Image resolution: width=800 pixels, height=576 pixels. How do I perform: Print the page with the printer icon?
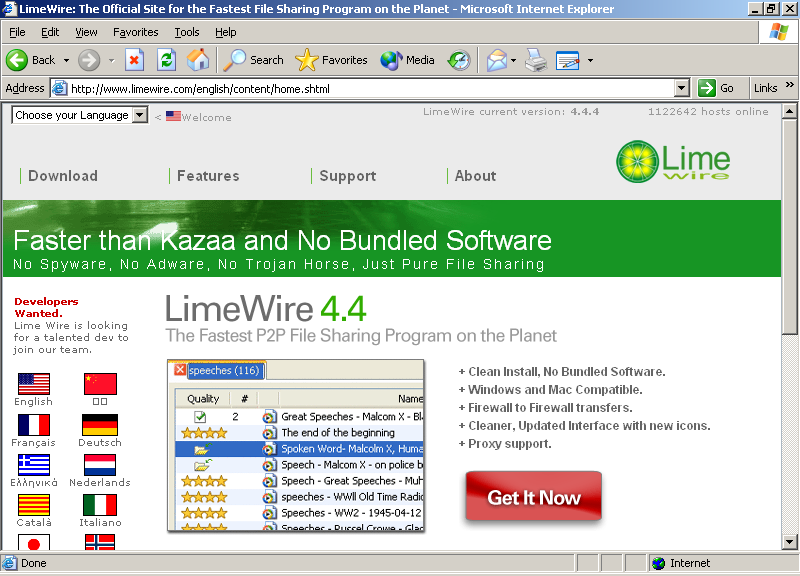(x=536, y=60)
